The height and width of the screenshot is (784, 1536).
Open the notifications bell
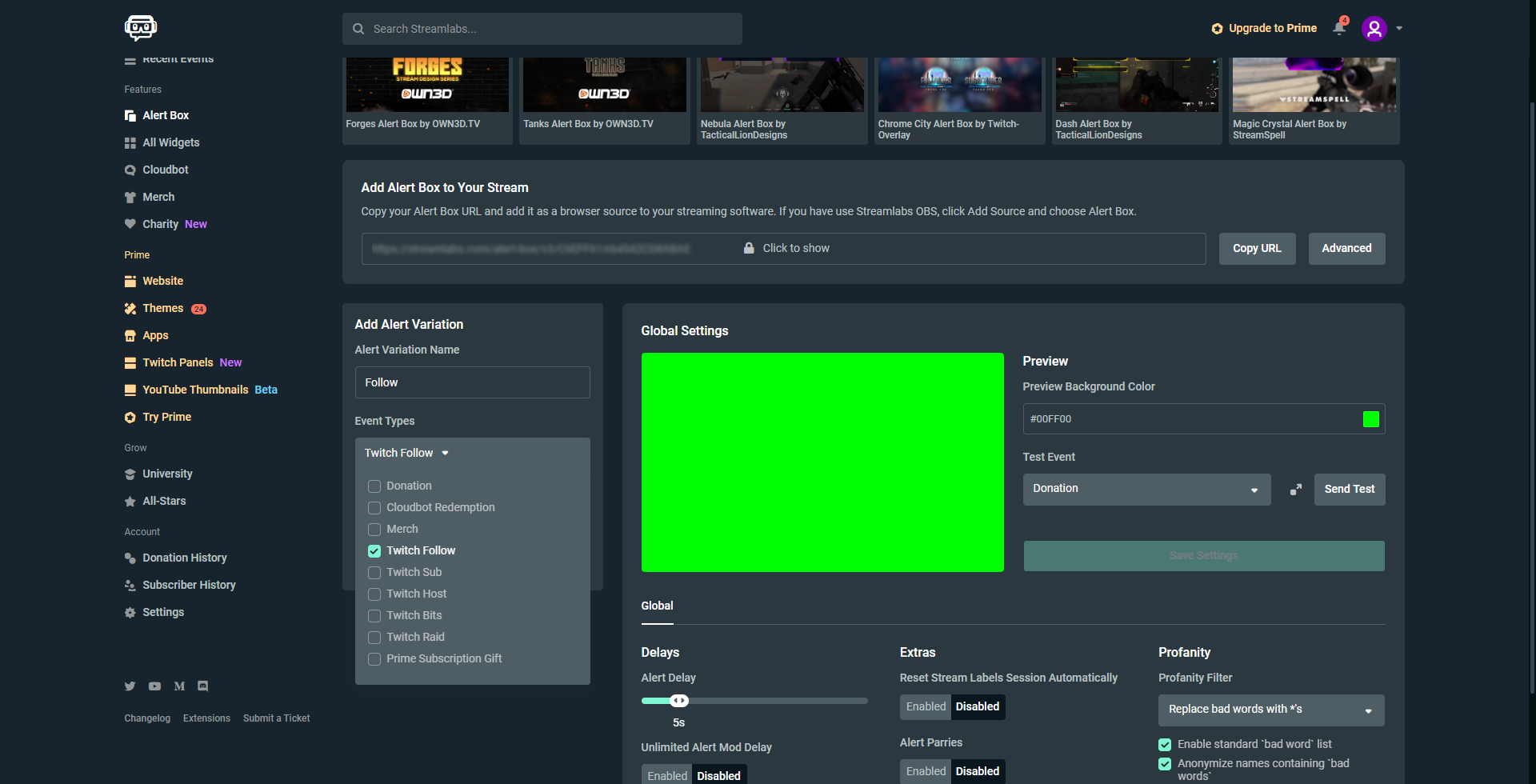click(x=1339, y=28)
